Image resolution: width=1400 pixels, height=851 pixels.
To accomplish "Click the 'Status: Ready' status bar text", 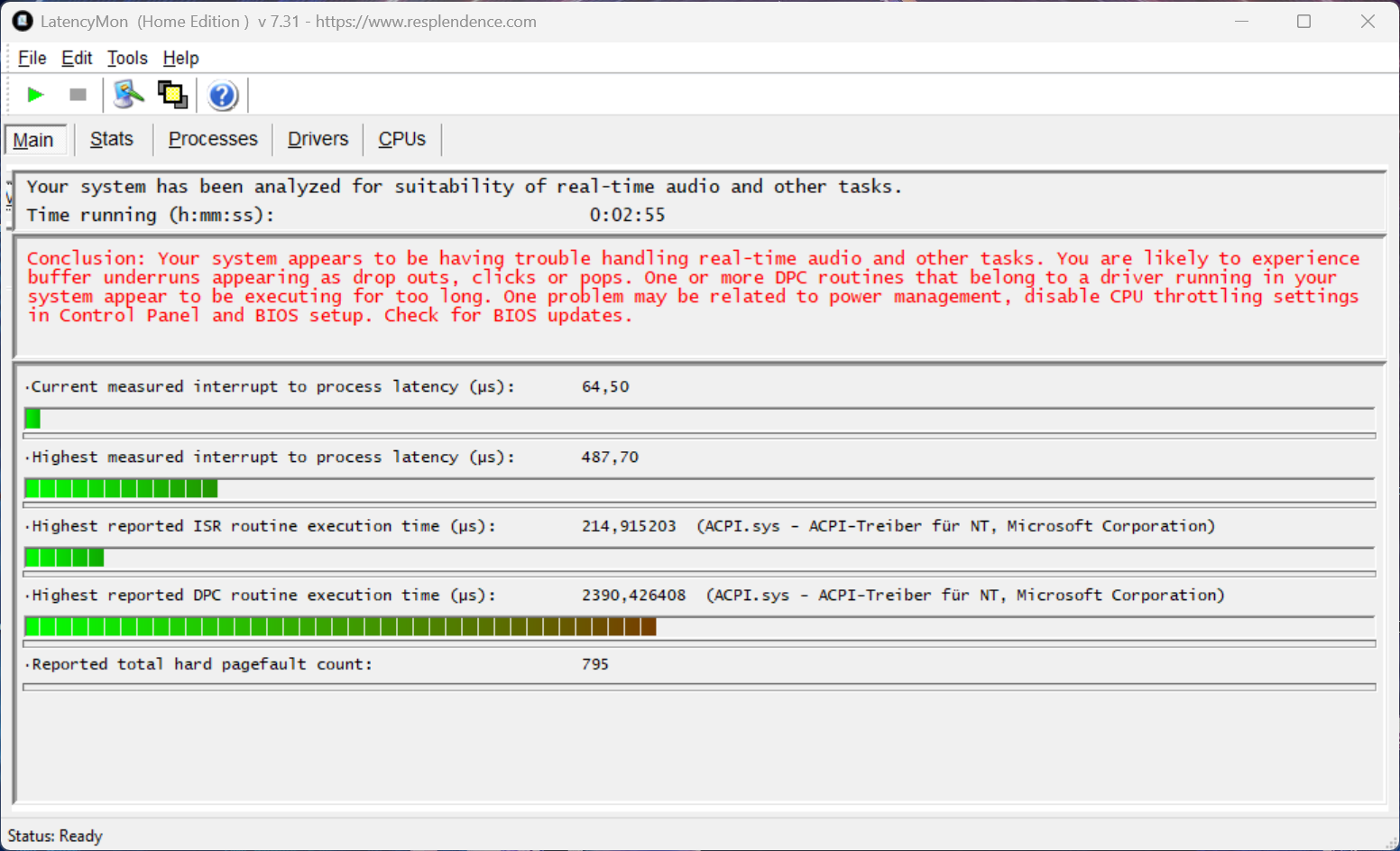I will click(55, 836).
